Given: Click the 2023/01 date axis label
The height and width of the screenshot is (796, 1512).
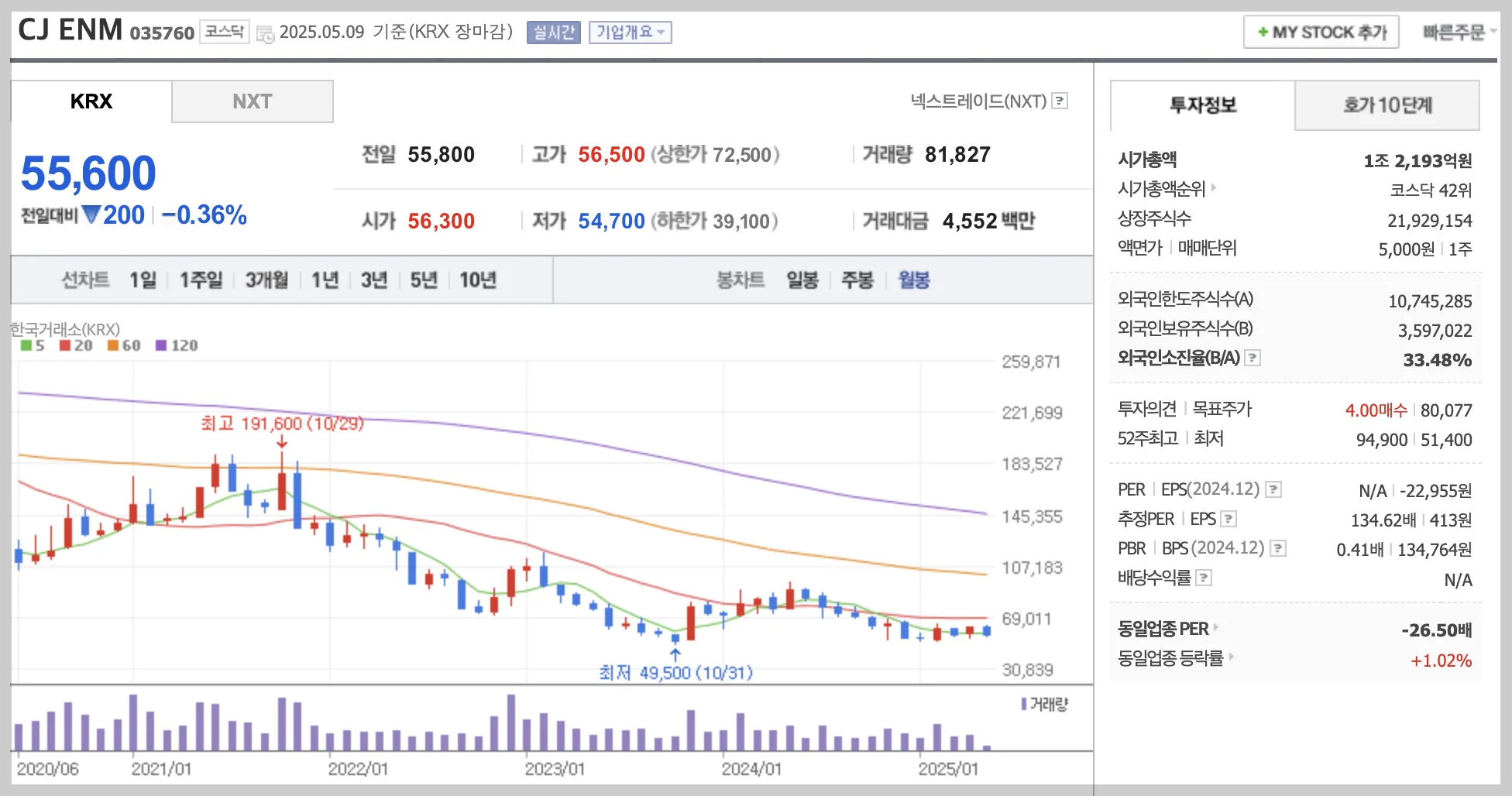Looking at the screenshot, I should click(x=555, y=769).
